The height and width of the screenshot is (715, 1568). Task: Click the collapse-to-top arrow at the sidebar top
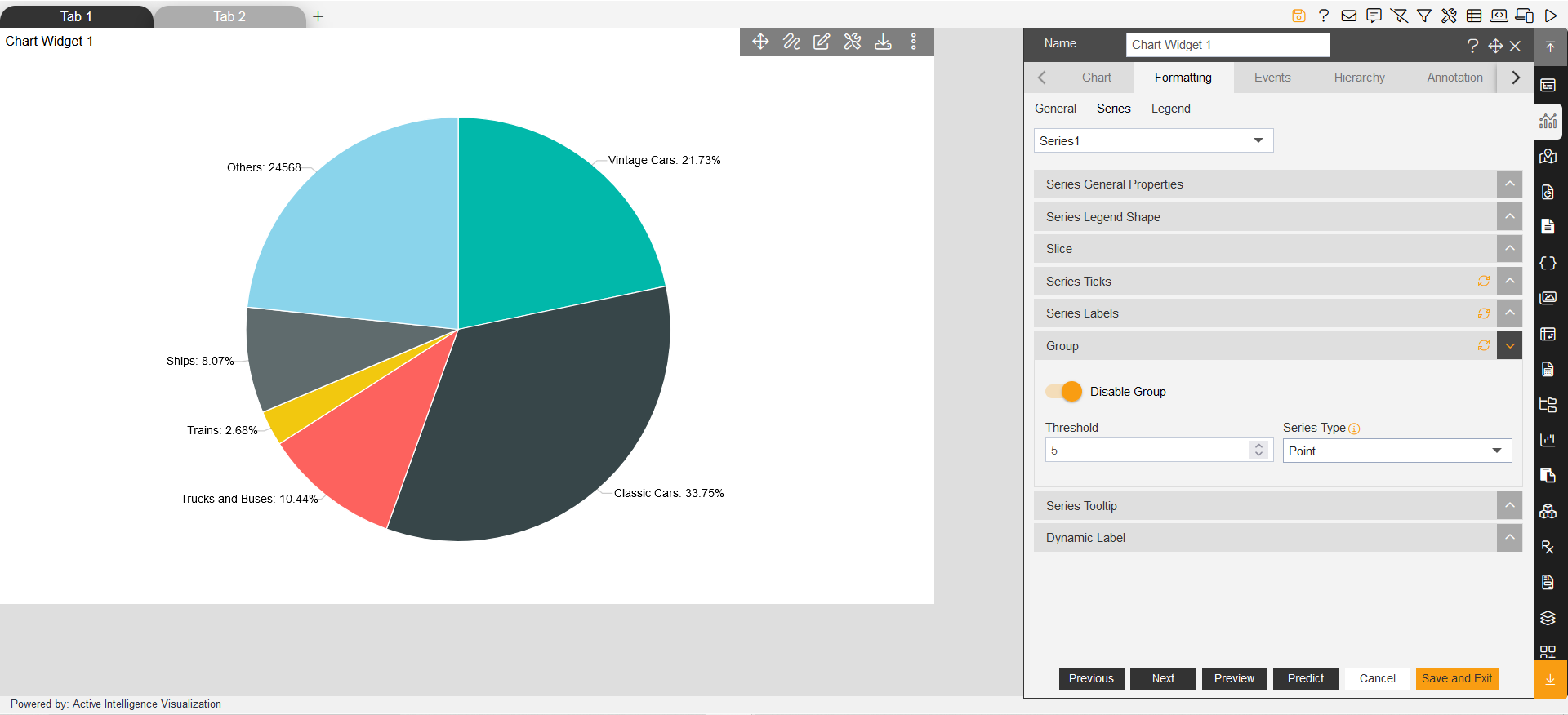(1550, 47)
